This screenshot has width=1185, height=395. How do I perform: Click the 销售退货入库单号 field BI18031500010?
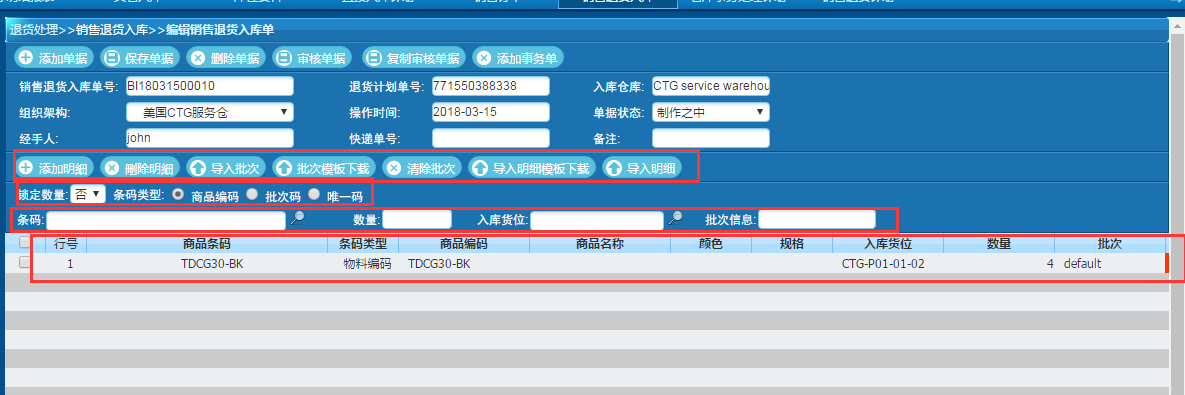(209, 86)
